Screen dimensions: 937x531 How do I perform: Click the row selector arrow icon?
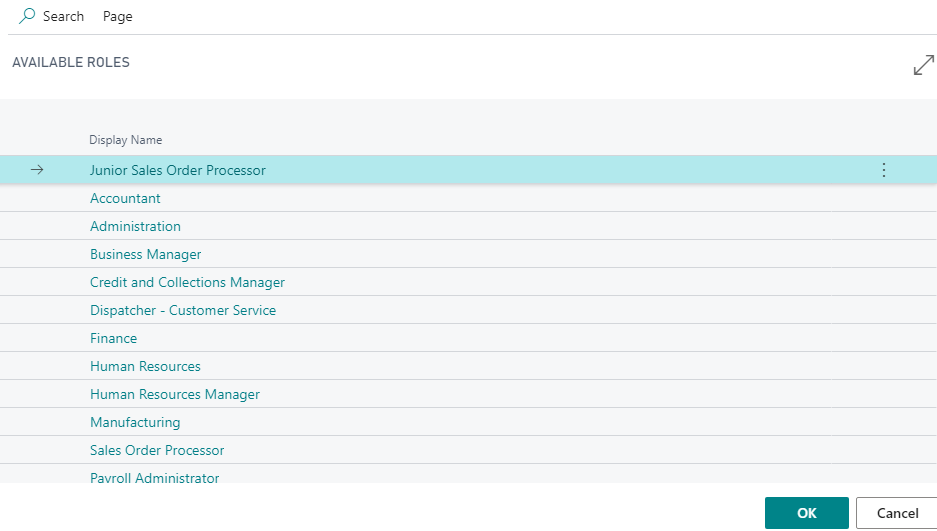click(37, 170)
